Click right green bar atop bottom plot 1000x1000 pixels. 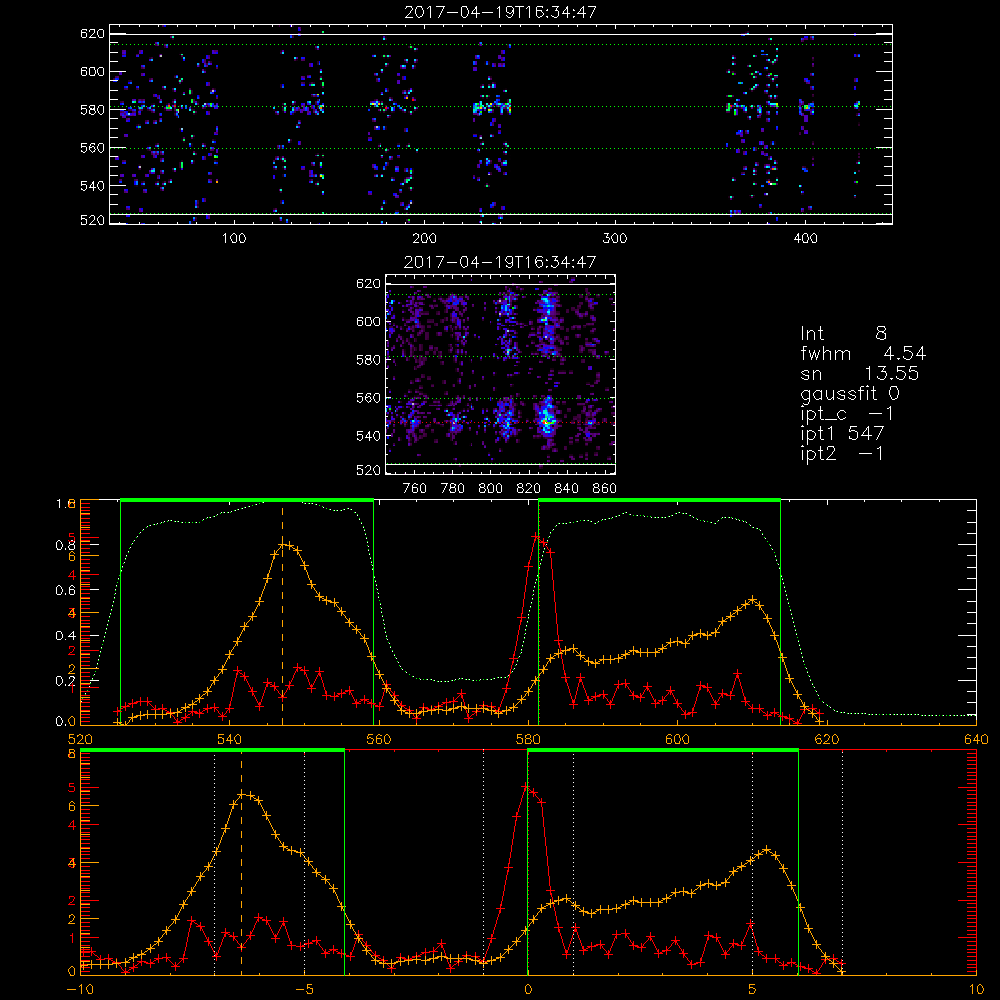pos(663,751)
